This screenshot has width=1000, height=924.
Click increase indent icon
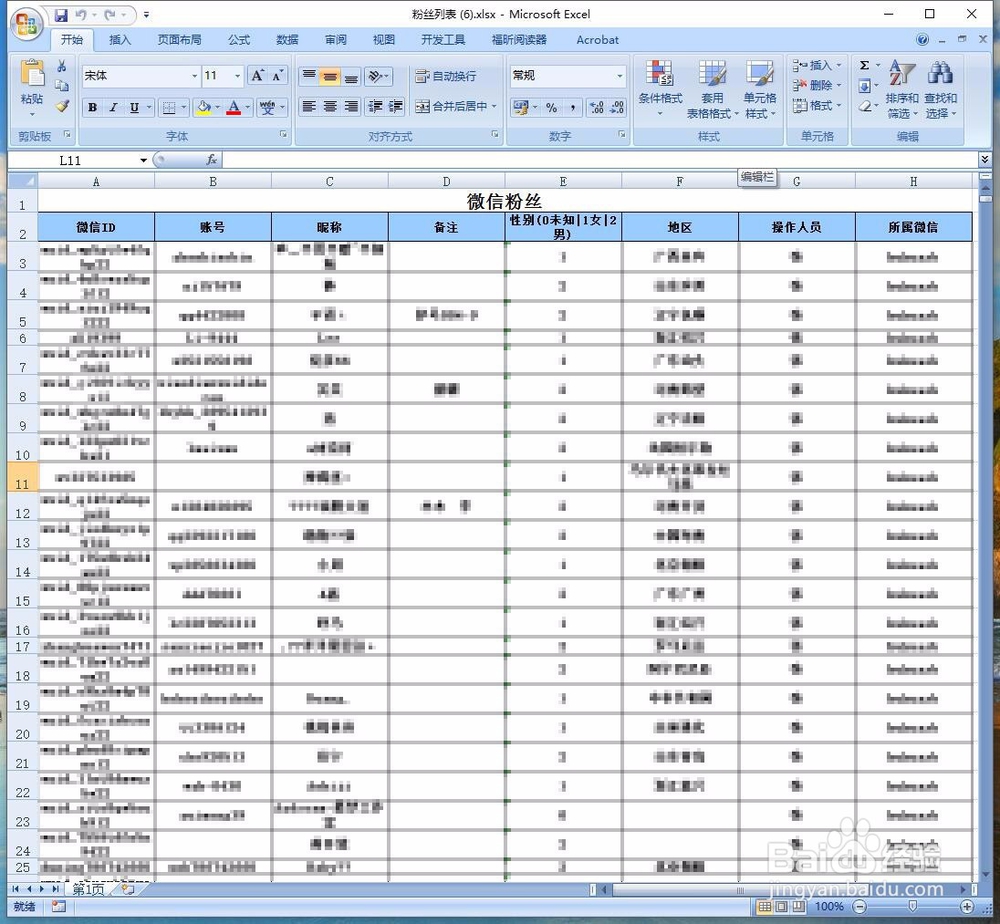[x=395, y=106]
